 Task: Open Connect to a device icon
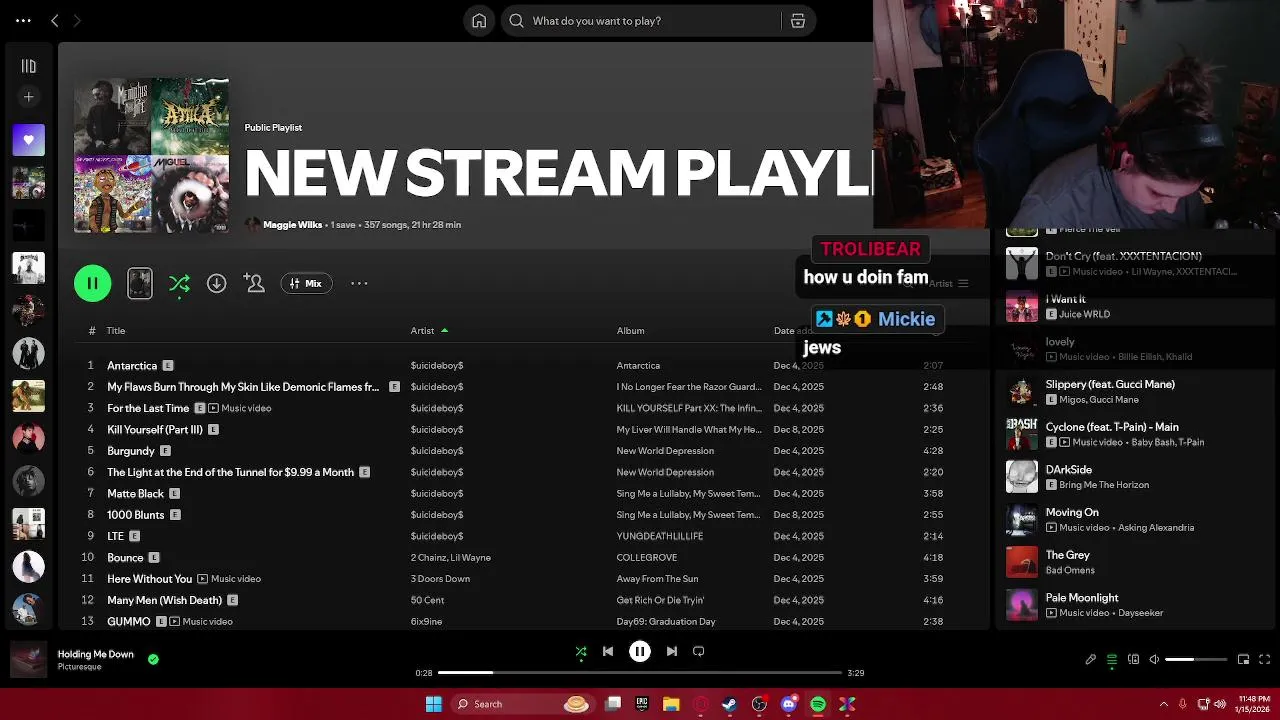tap(1133, 660)
